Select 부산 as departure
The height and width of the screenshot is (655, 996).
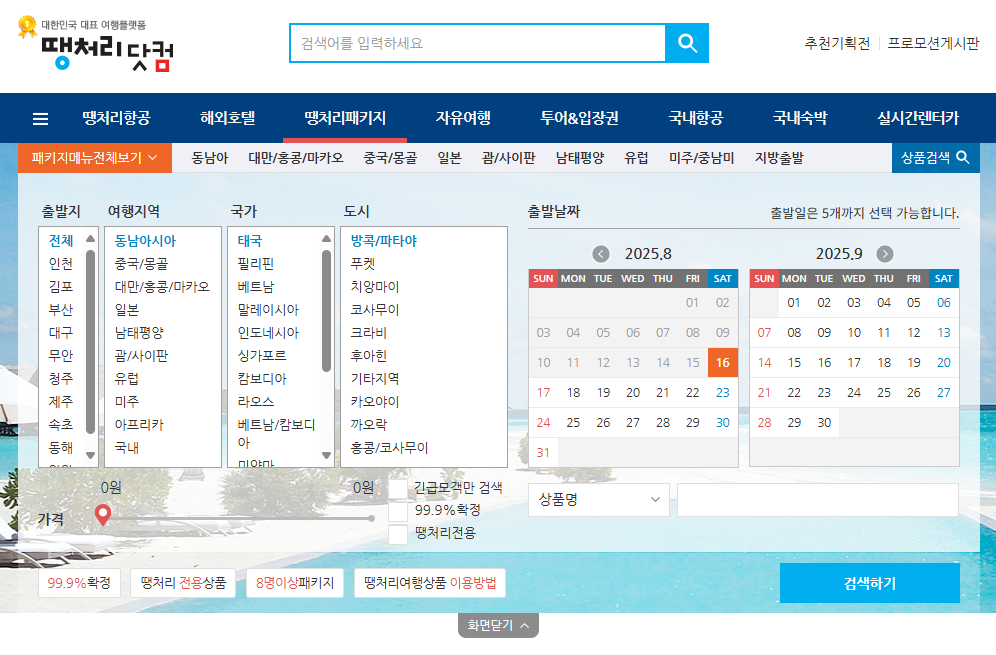point(61,309)
